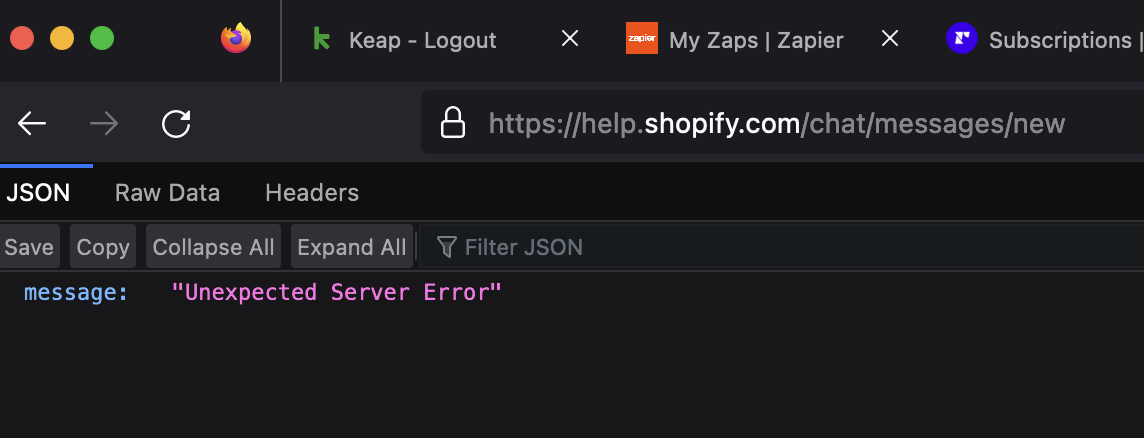
Task: Select the JSON viewer tab
Action: (38, 193)
